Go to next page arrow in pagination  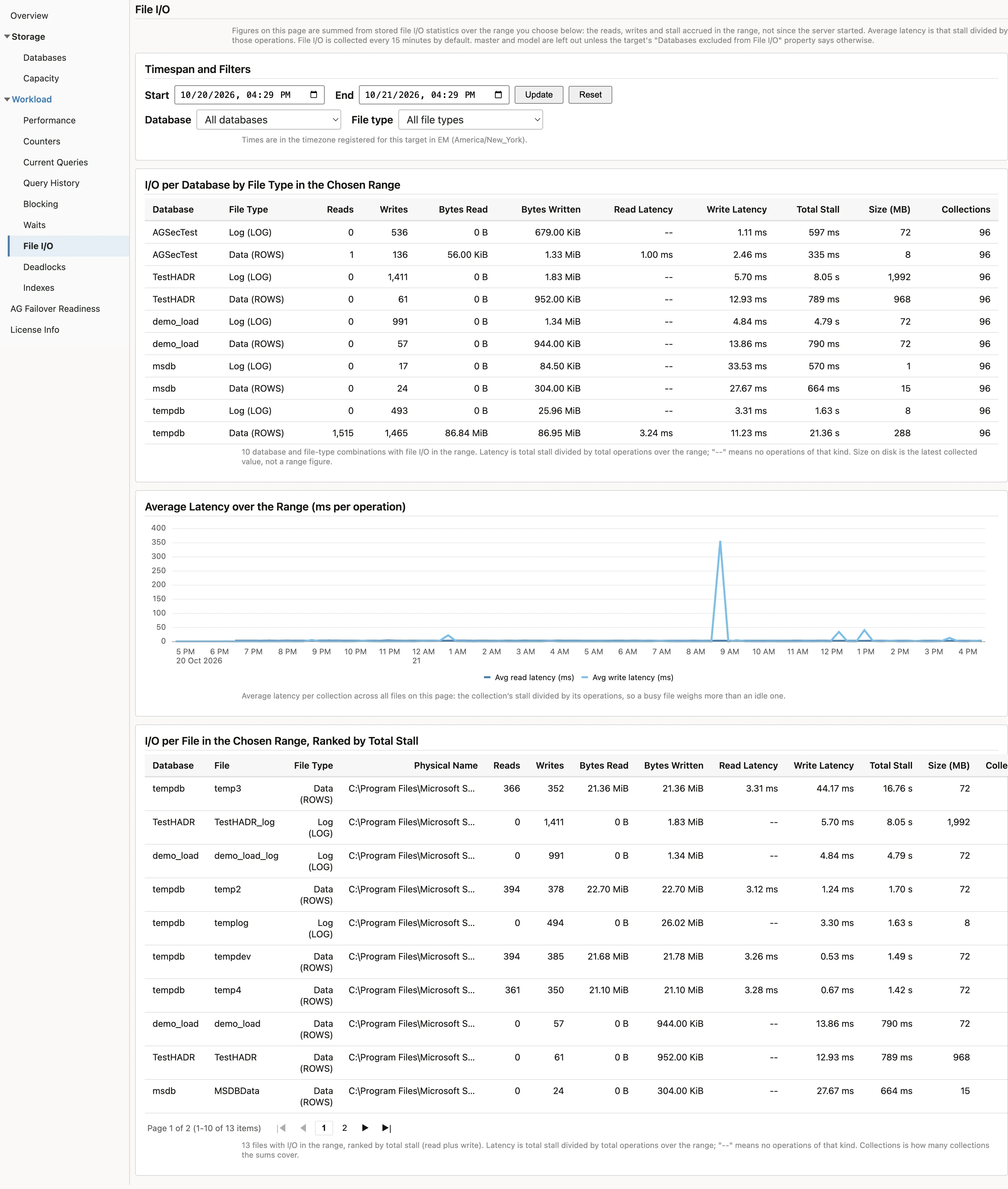pos(365,1128)
